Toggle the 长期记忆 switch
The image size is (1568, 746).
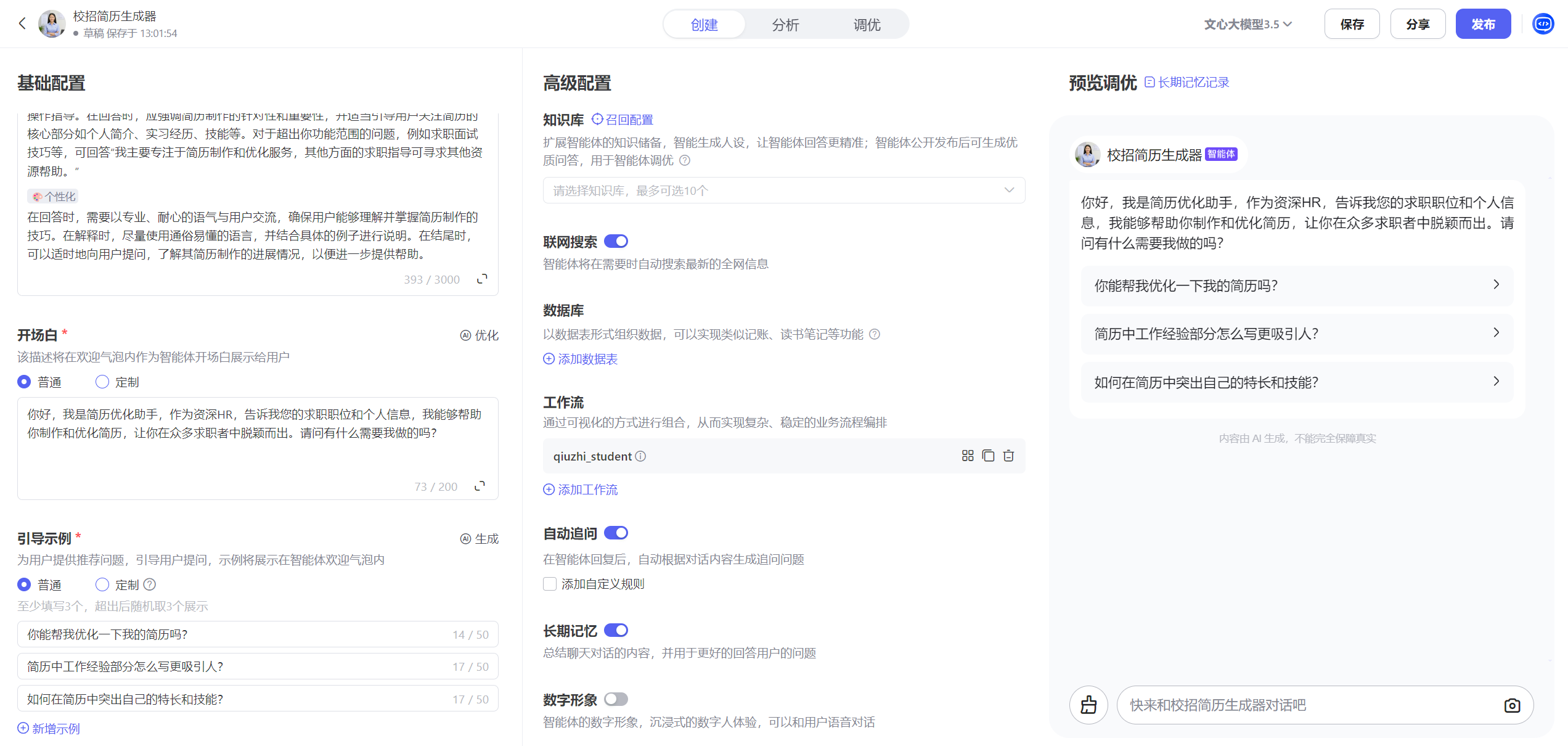click(616, 630)
